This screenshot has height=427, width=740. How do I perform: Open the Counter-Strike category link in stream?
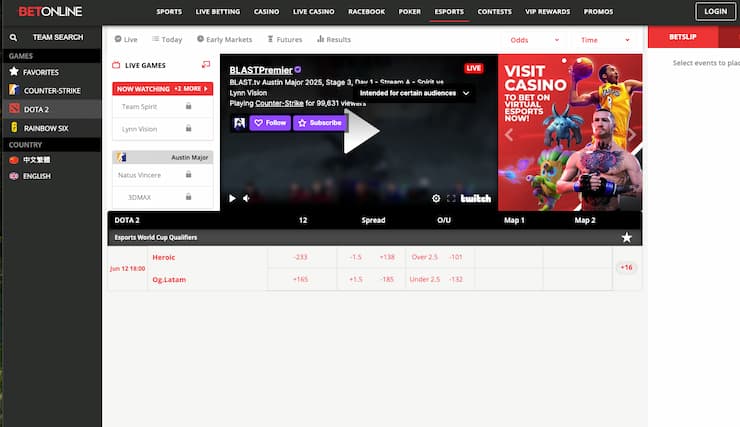click(x=279, y=103)
